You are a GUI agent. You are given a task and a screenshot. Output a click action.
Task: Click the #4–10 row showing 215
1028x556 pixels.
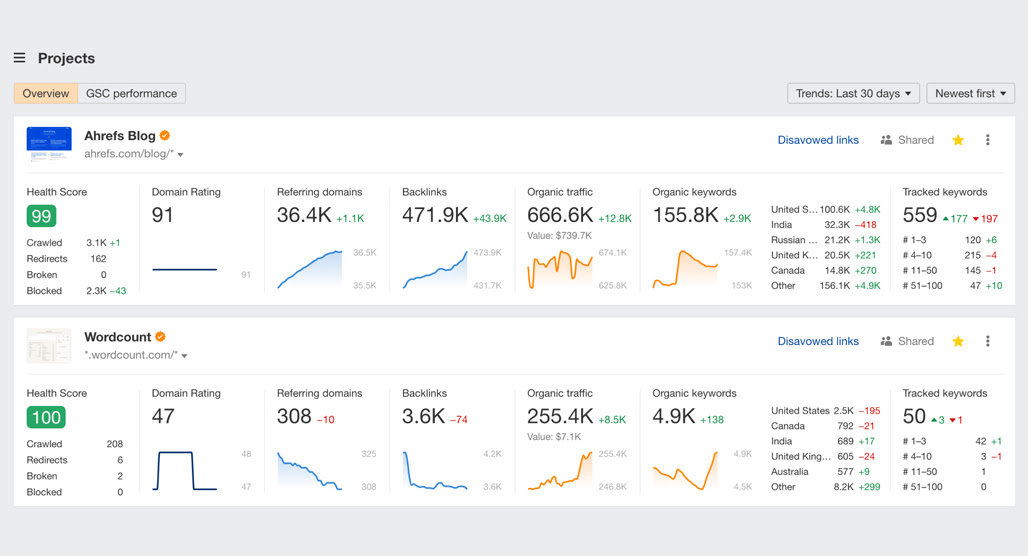click(950, 255)
